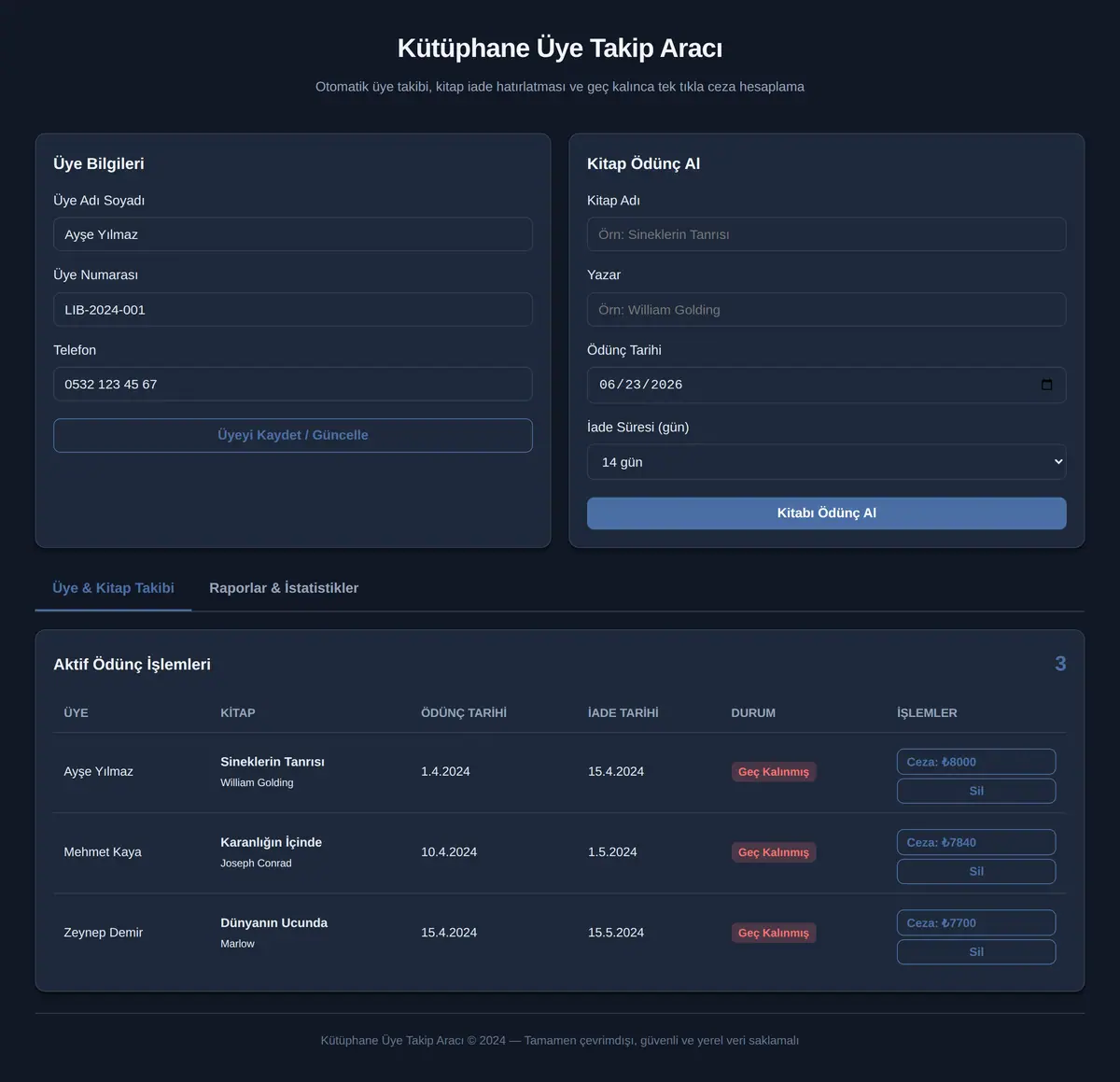Open the Raporlar & İstatistikler tab
The height and width of the screenshot is (1082, 1120).
tap(284, 588)
